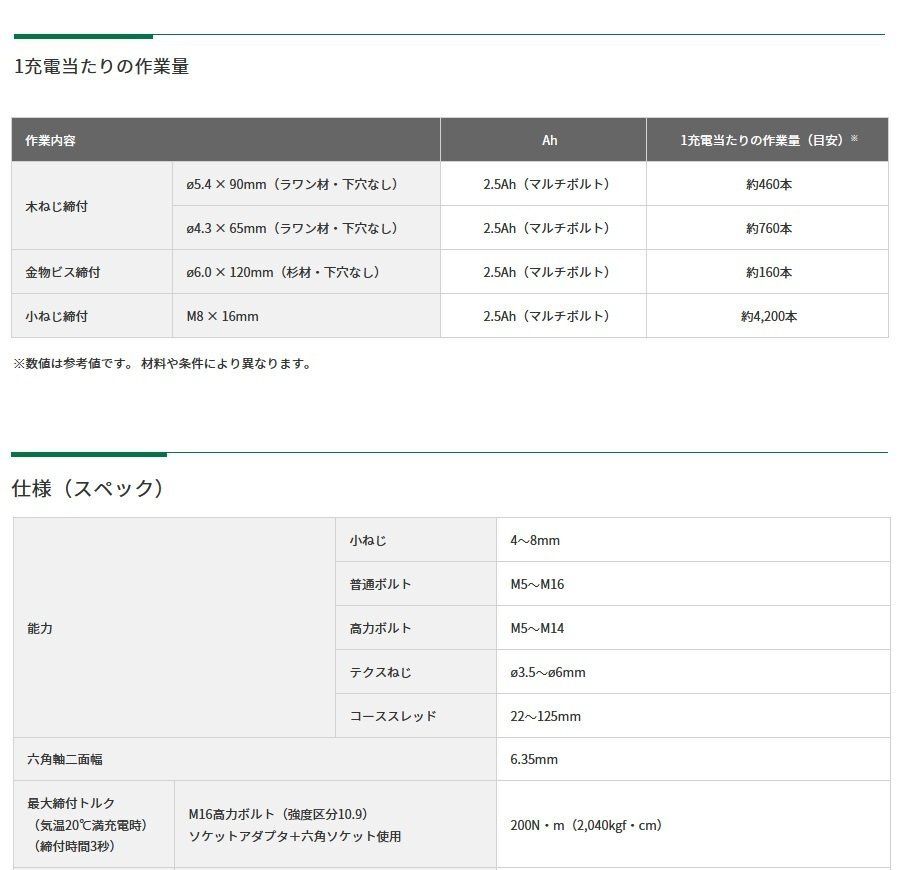Select the 約160本 value

[x=769, y=272]
